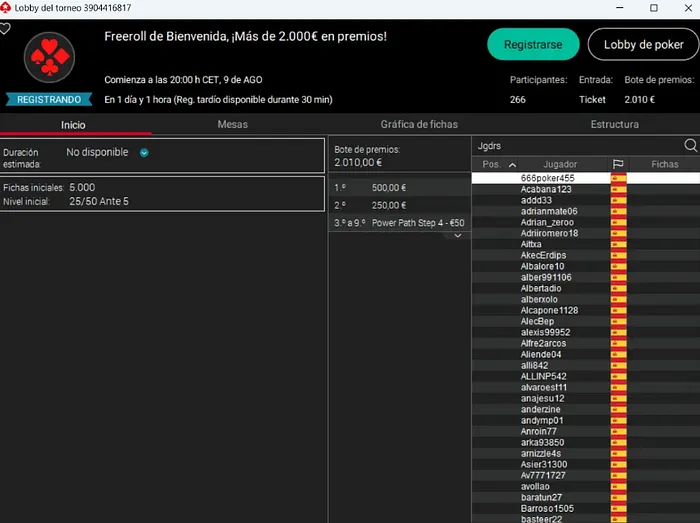Click the Ticket entry value

click(x=592, y=100)
